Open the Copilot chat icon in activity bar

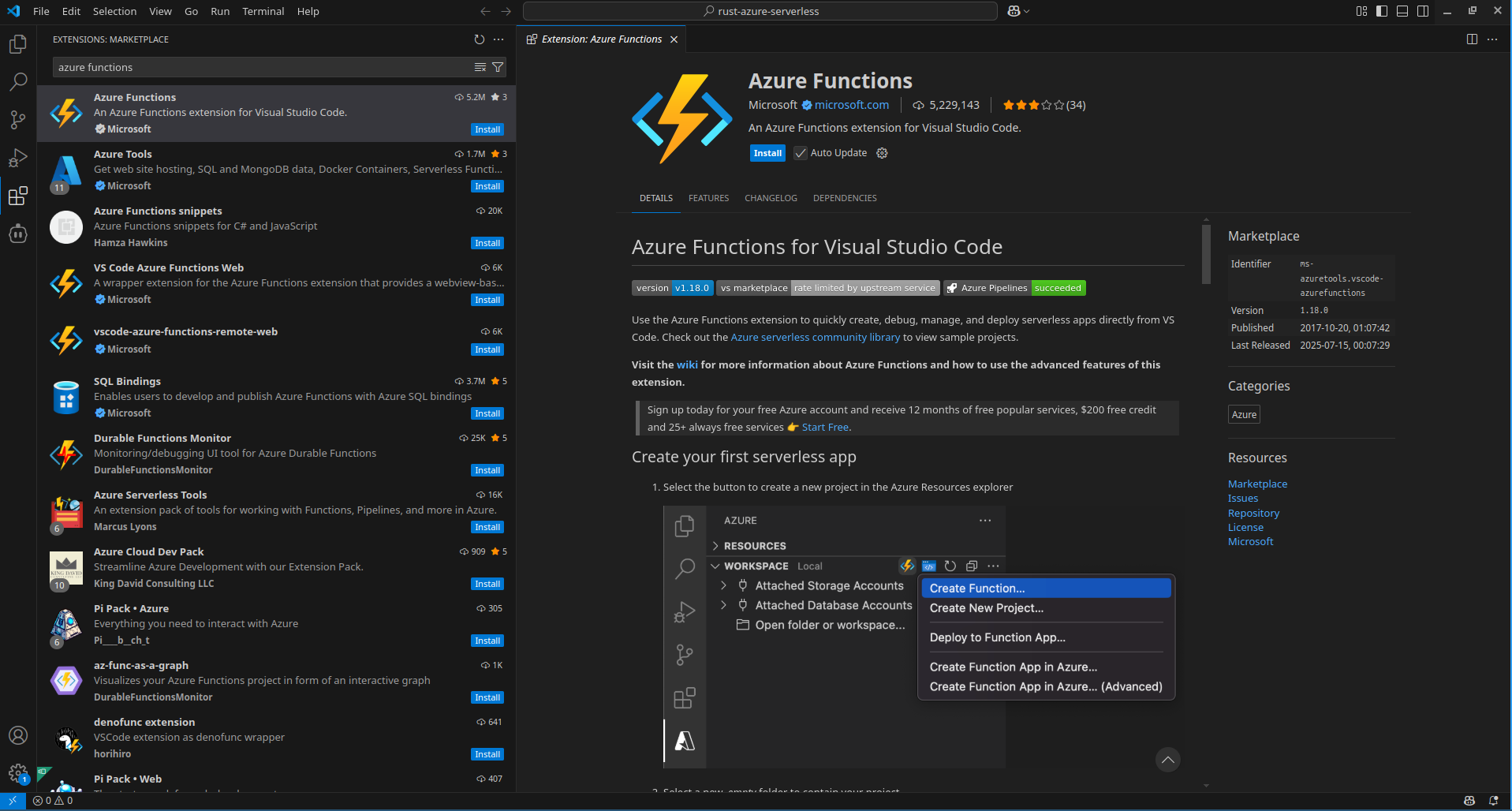(18, 234)
